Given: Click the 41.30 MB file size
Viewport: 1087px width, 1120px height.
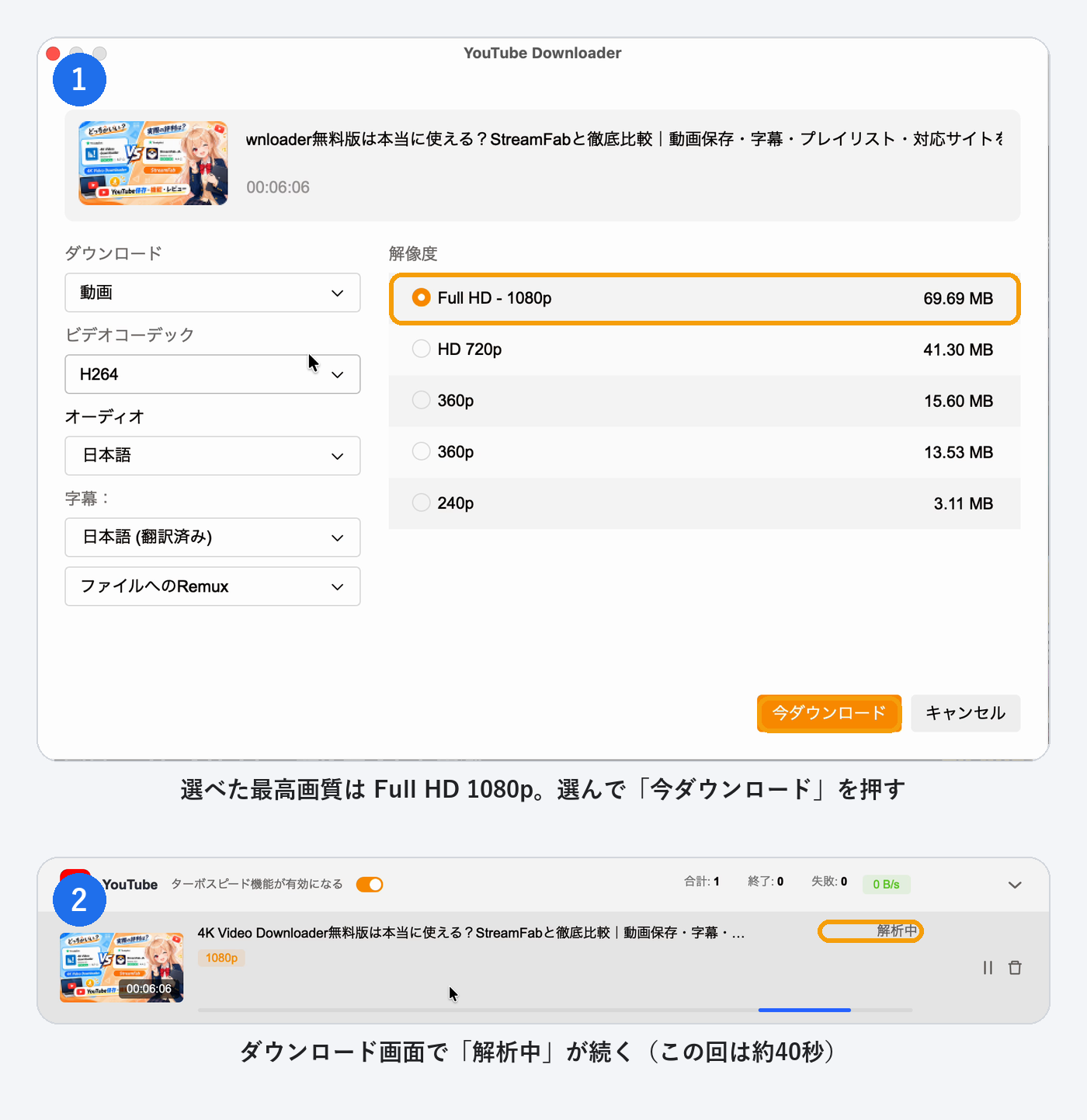Looking at the screenshot, I should pyautogui.click(x=958, y=350).
